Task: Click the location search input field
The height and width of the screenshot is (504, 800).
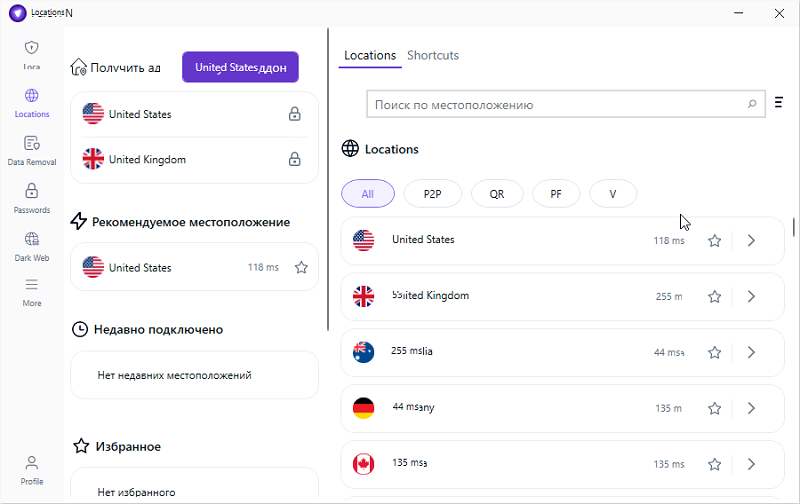Action: [x=555, y=104]
